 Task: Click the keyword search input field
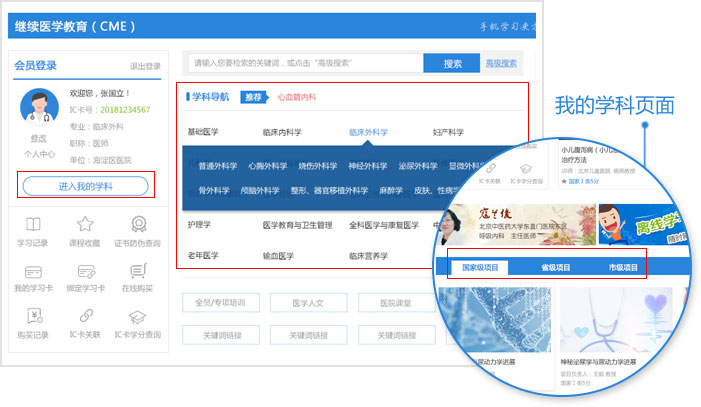coord(305,63)
